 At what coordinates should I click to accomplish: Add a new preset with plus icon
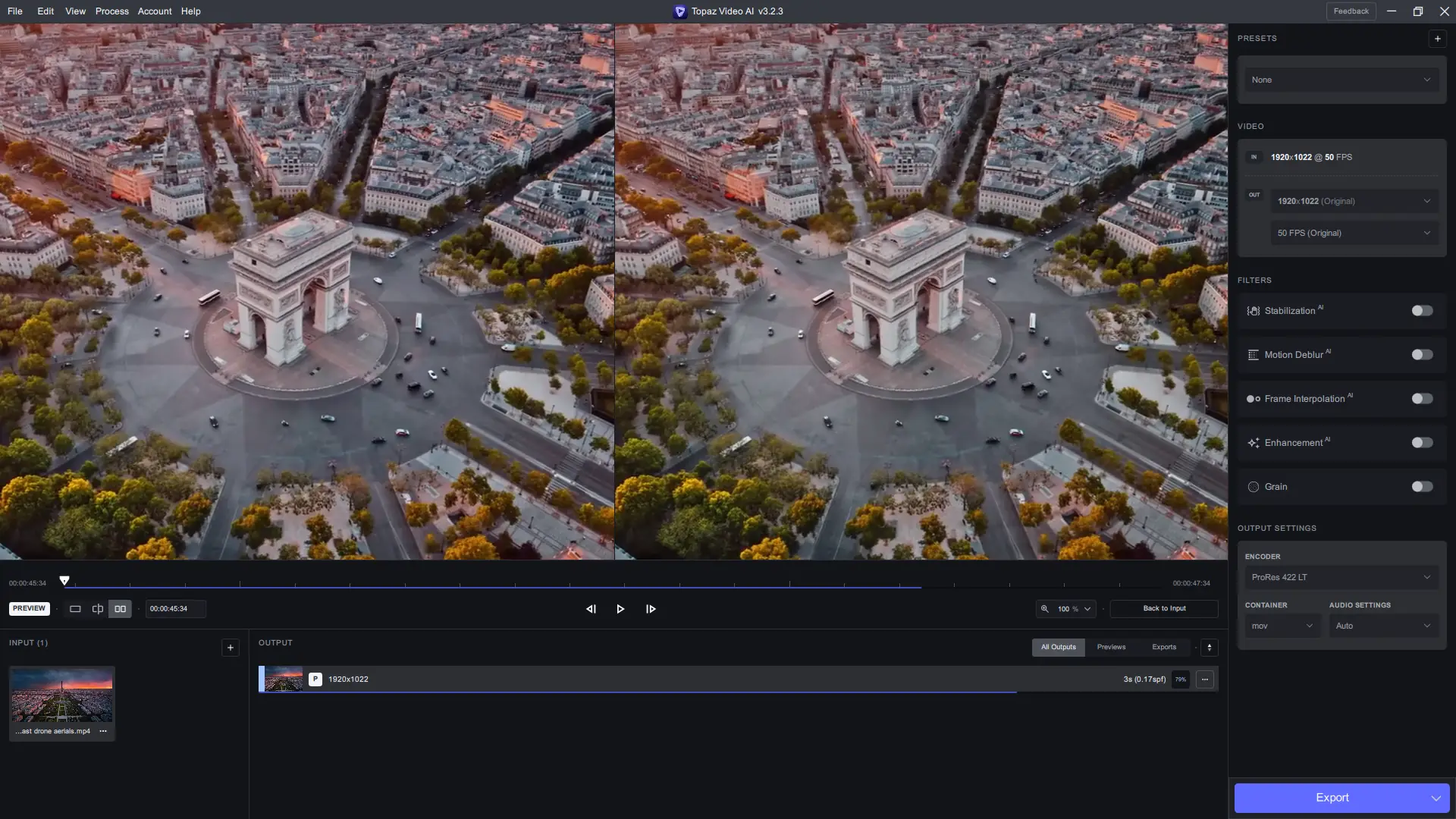(x=1437, y=39)
